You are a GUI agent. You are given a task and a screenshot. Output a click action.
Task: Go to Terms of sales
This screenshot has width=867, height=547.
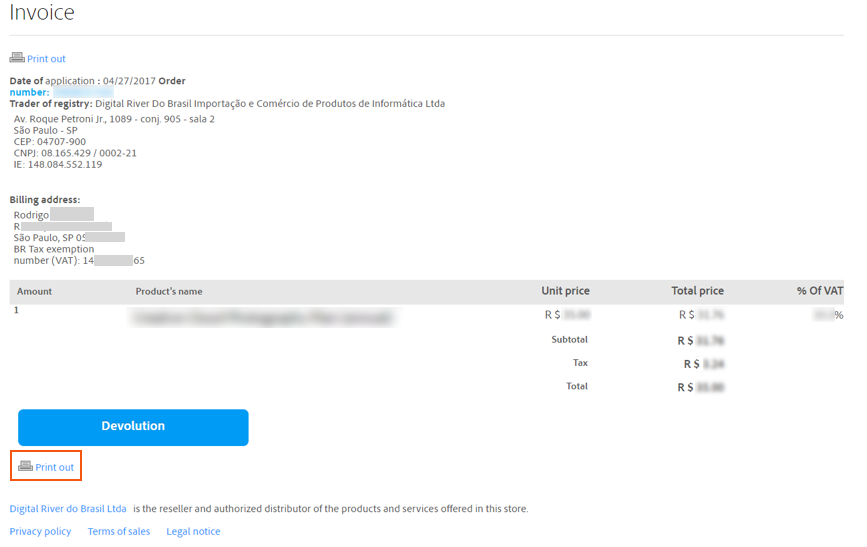tap(119, 532)
